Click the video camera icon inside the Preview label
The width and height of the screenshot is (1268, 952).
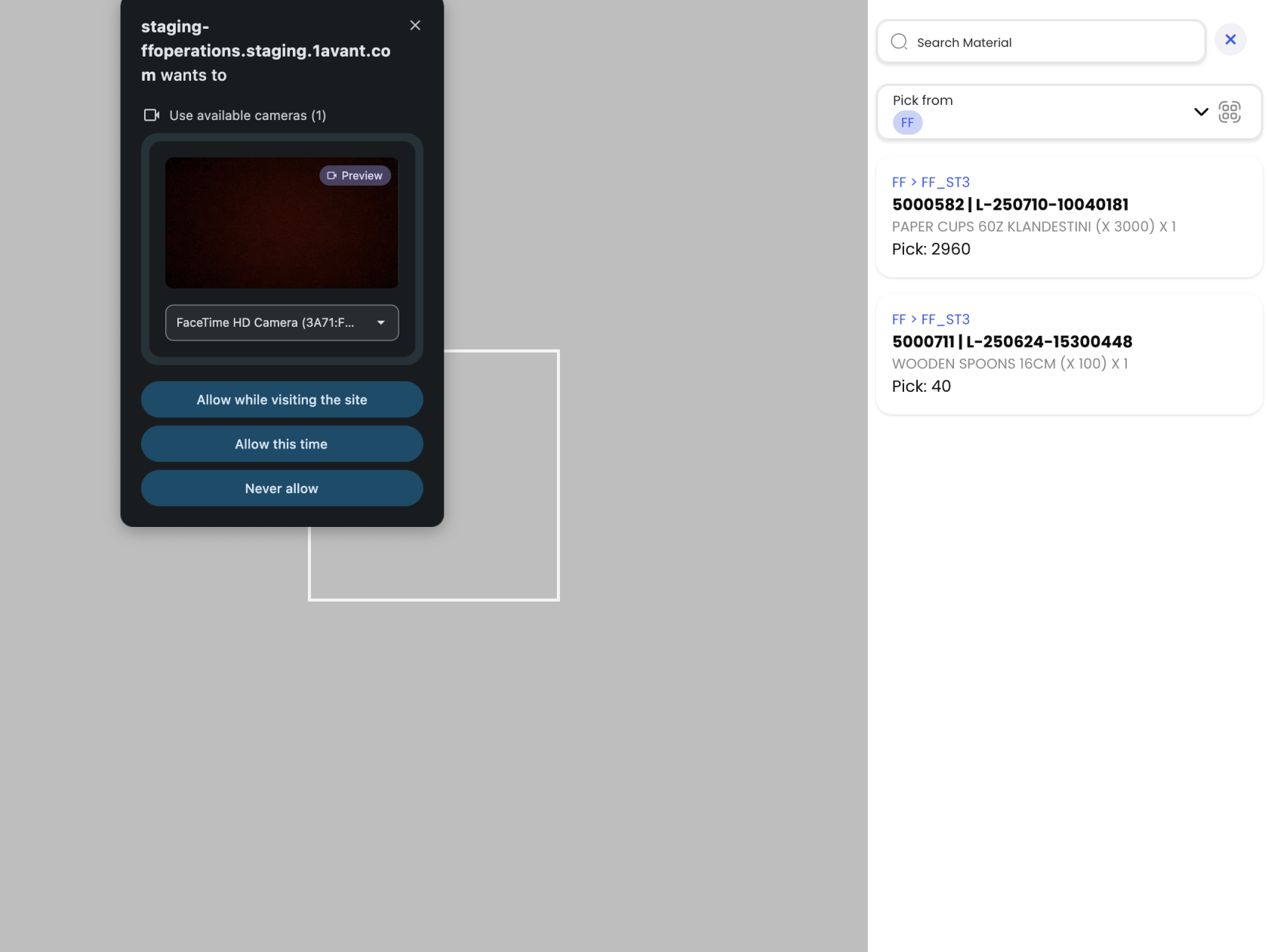click(332, 175)
